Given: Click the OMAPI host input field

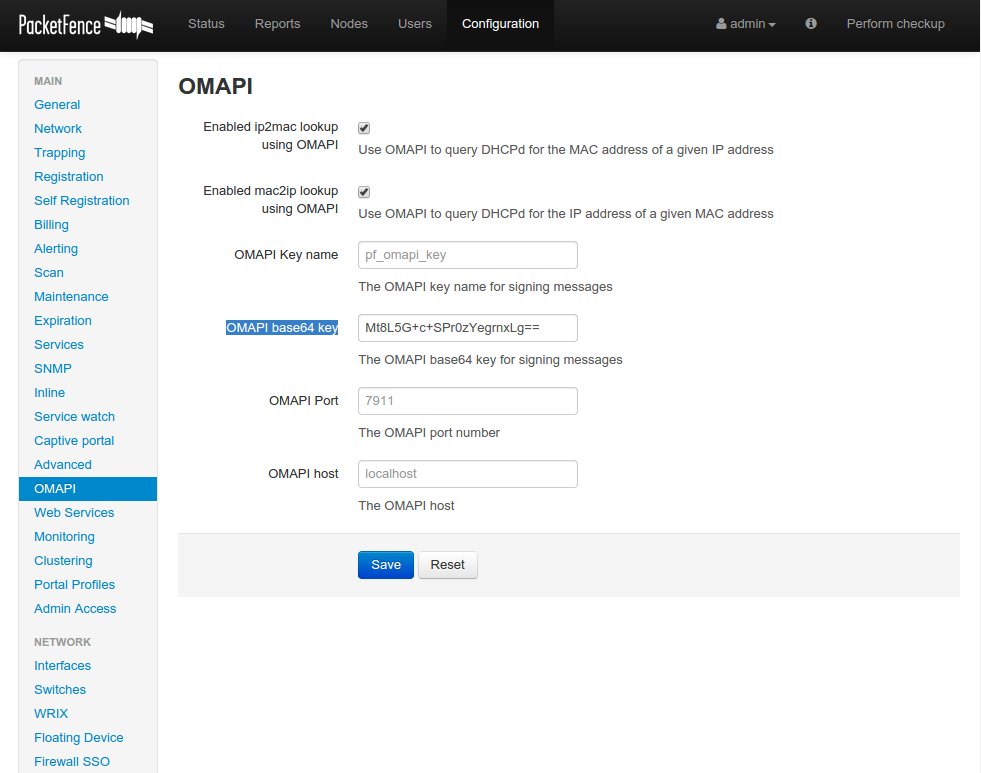Looking at the screenshot, I should click(467, 474).
